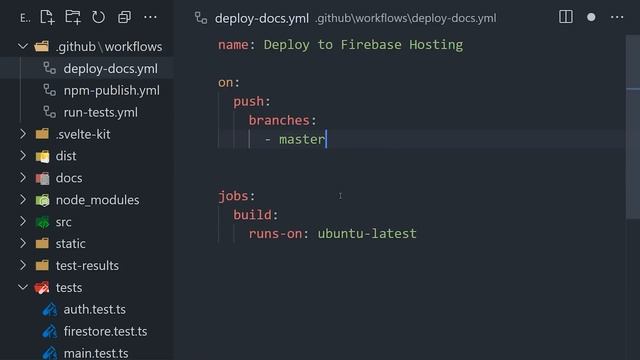The height and width of the screenshot is (360, 640).
Task: Expand the .svelte-kit folder chevron
Action: 23,133
